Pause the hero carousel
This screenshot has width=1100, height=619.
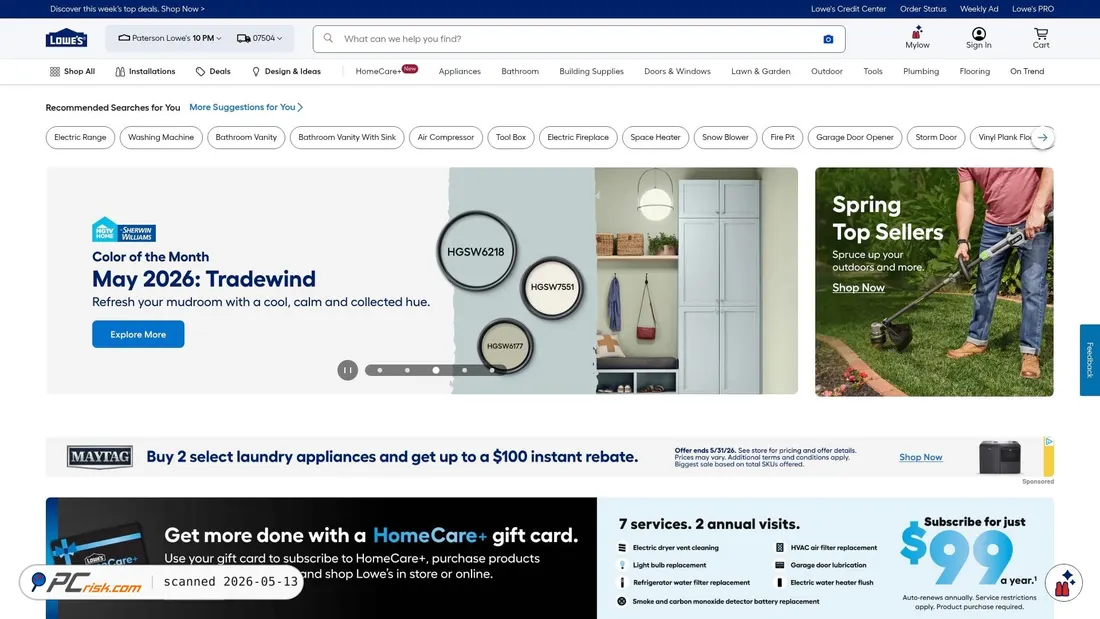pyautogui.click(x=347, y=370)
